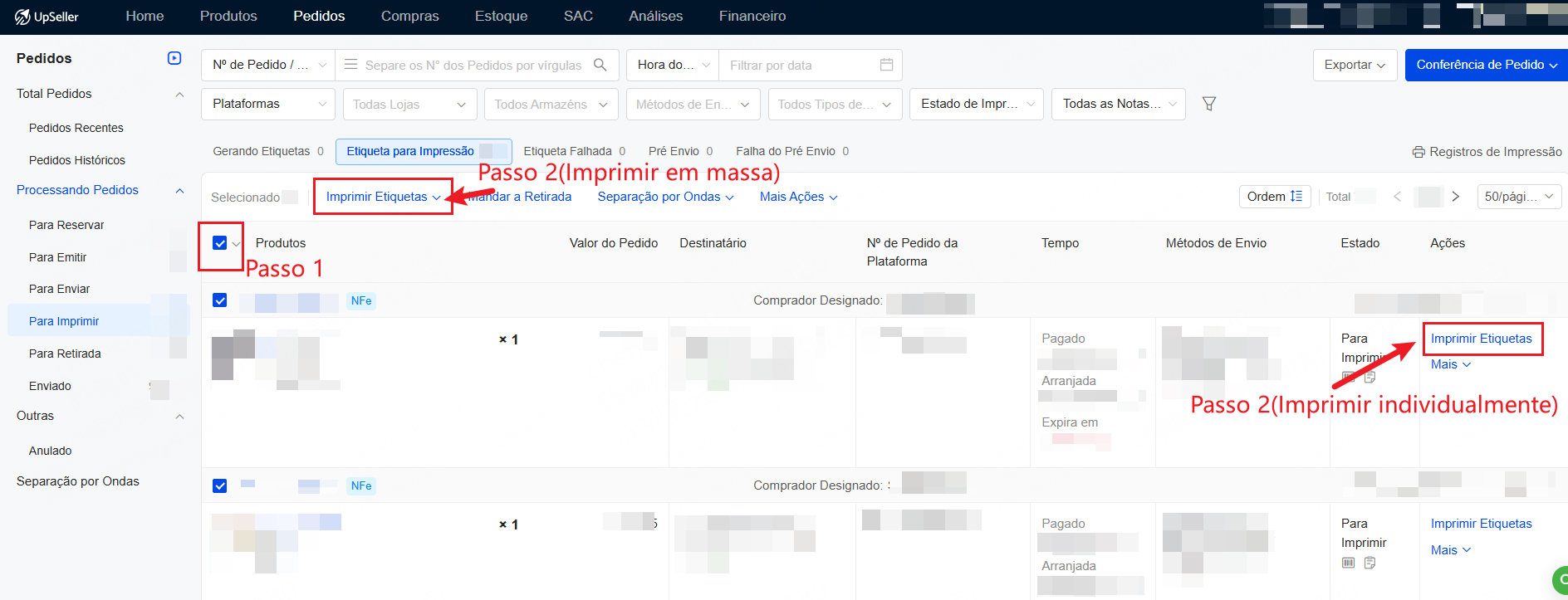Open the Todas as Notas dropdown
This screenshot has height=600, width=1568.
pos(1119,104)
